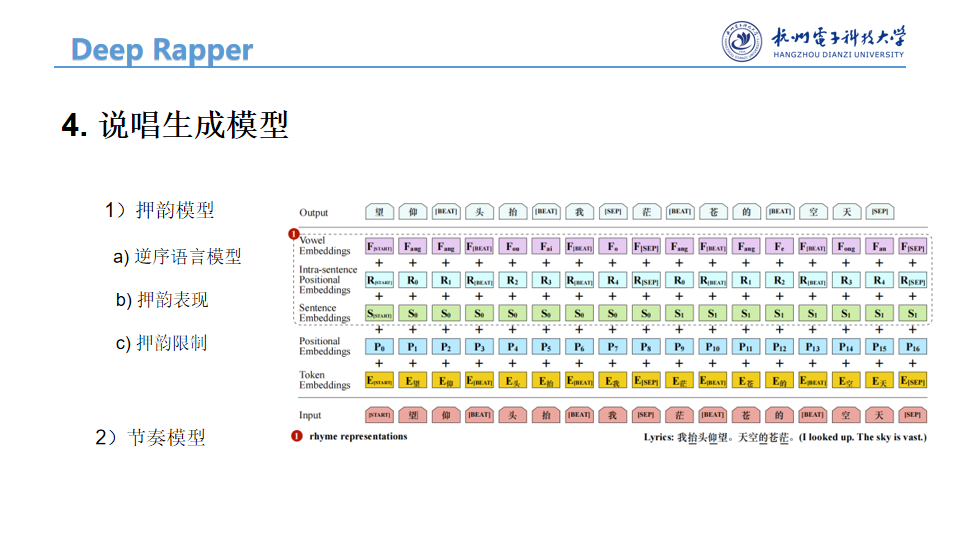This screenshot has height=540, width=960.
Task: Click the F[START] vowel embedding cell
Action: point(380,247)
